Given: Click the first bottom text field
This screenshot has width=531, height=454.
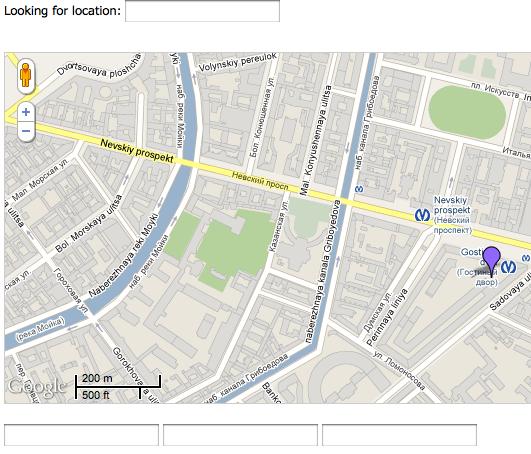Looking at the screenshot, I should point(81,435).
